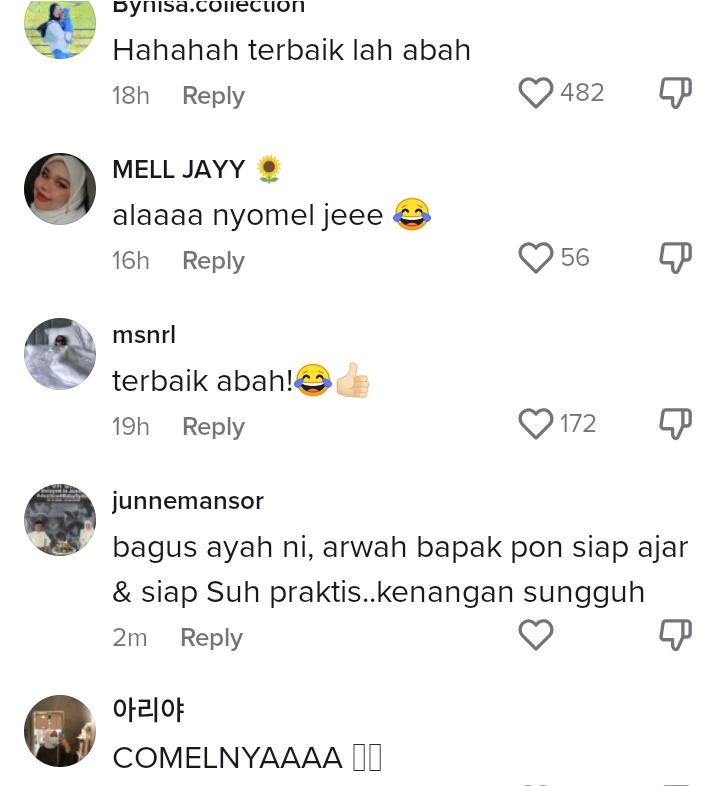
Task: Open the 아리야 user's avatar
Action: (60, 731)
